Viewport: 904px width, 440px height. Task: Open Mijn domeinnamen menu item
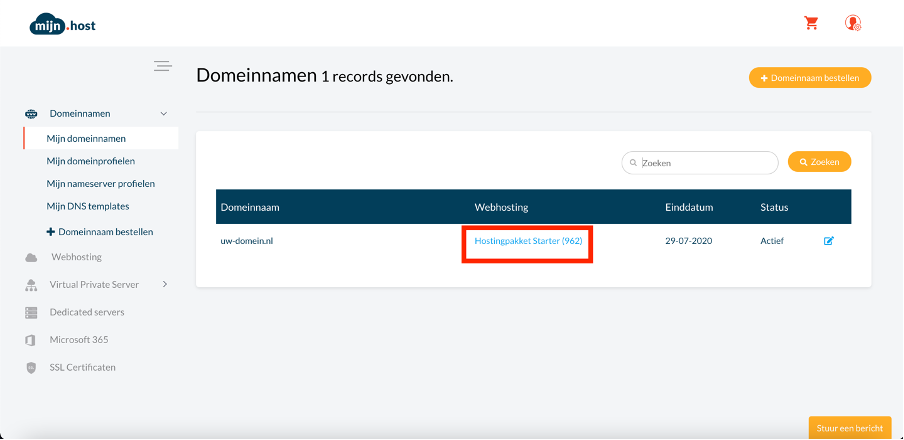click(101, 138)
